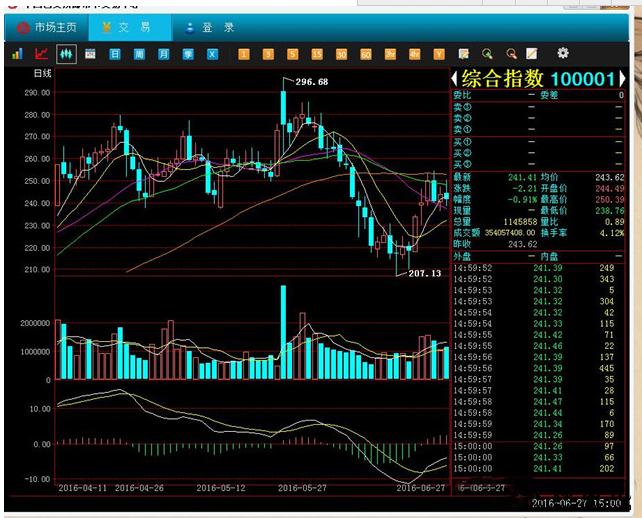Select change value -2.21
The width and height of the screenshot is (642, 518).
click(524, 188)
